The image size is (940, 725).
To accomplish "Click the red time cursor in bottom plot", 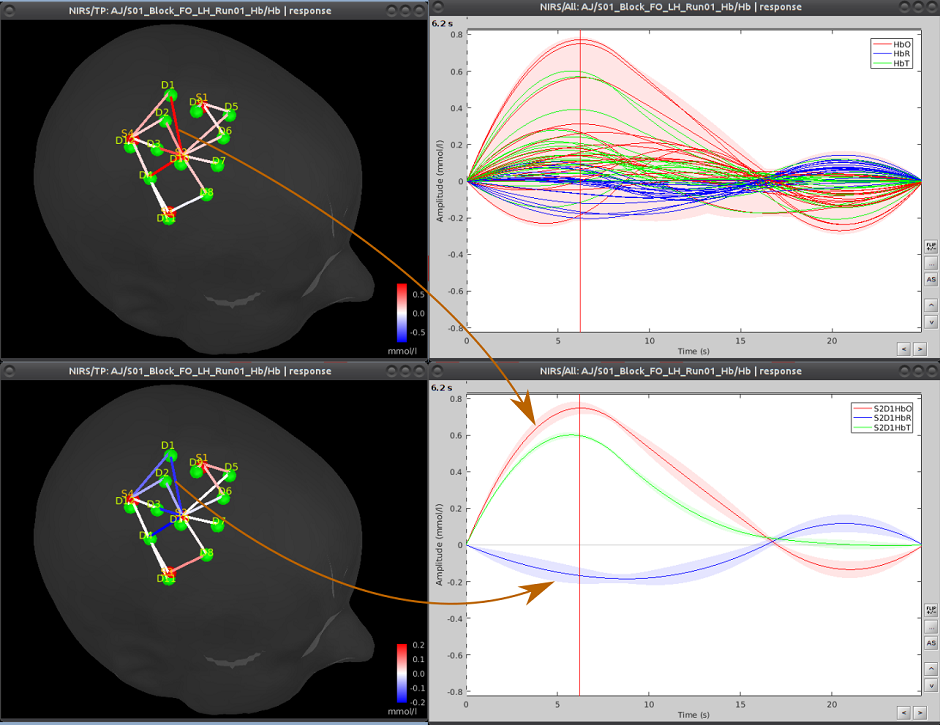I will tap(580, 544).
